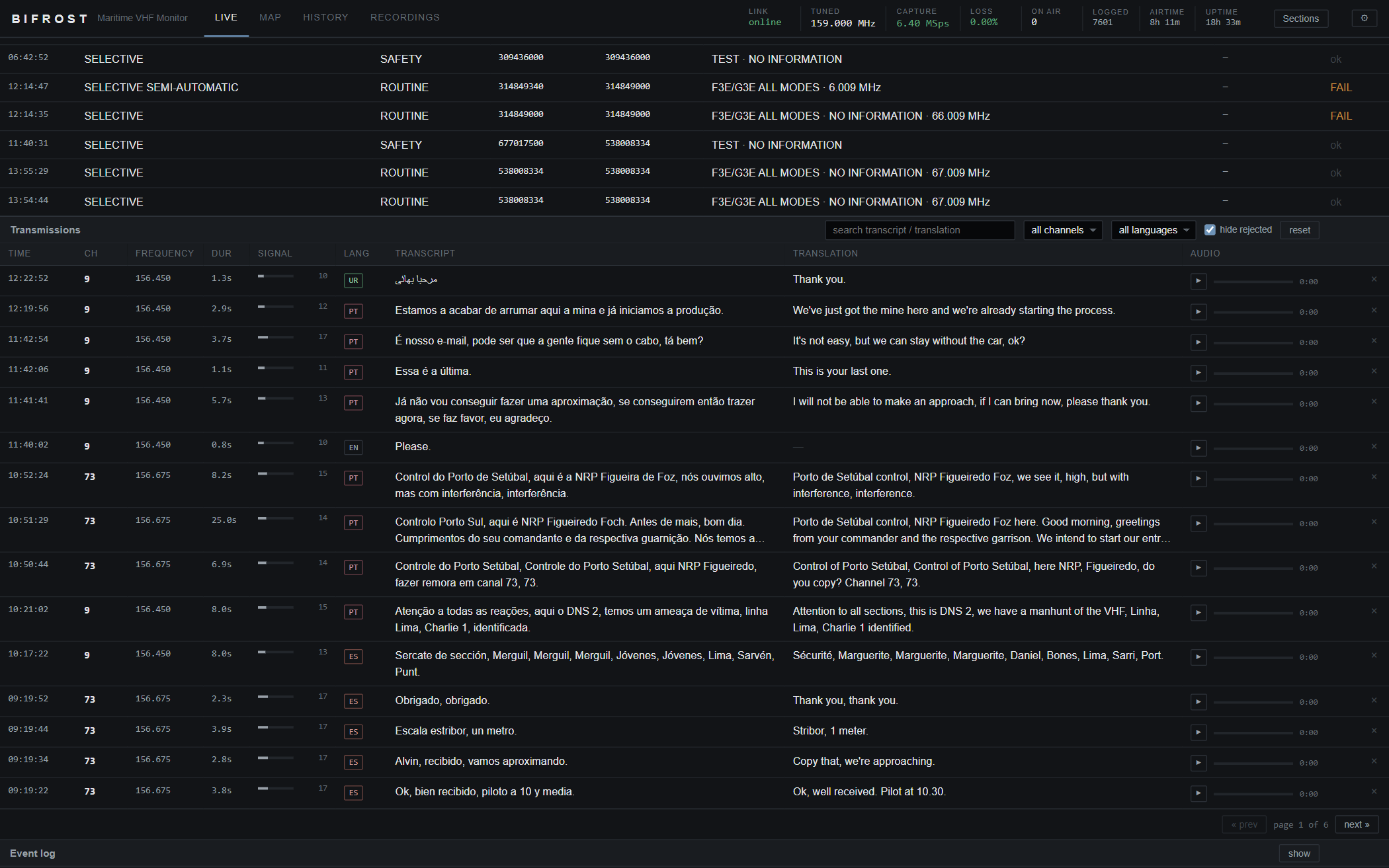Screen dimensions: 1389x868
Task: Play audio for the 12:19:56 transmission
Action: click(x=1199, y=311)
